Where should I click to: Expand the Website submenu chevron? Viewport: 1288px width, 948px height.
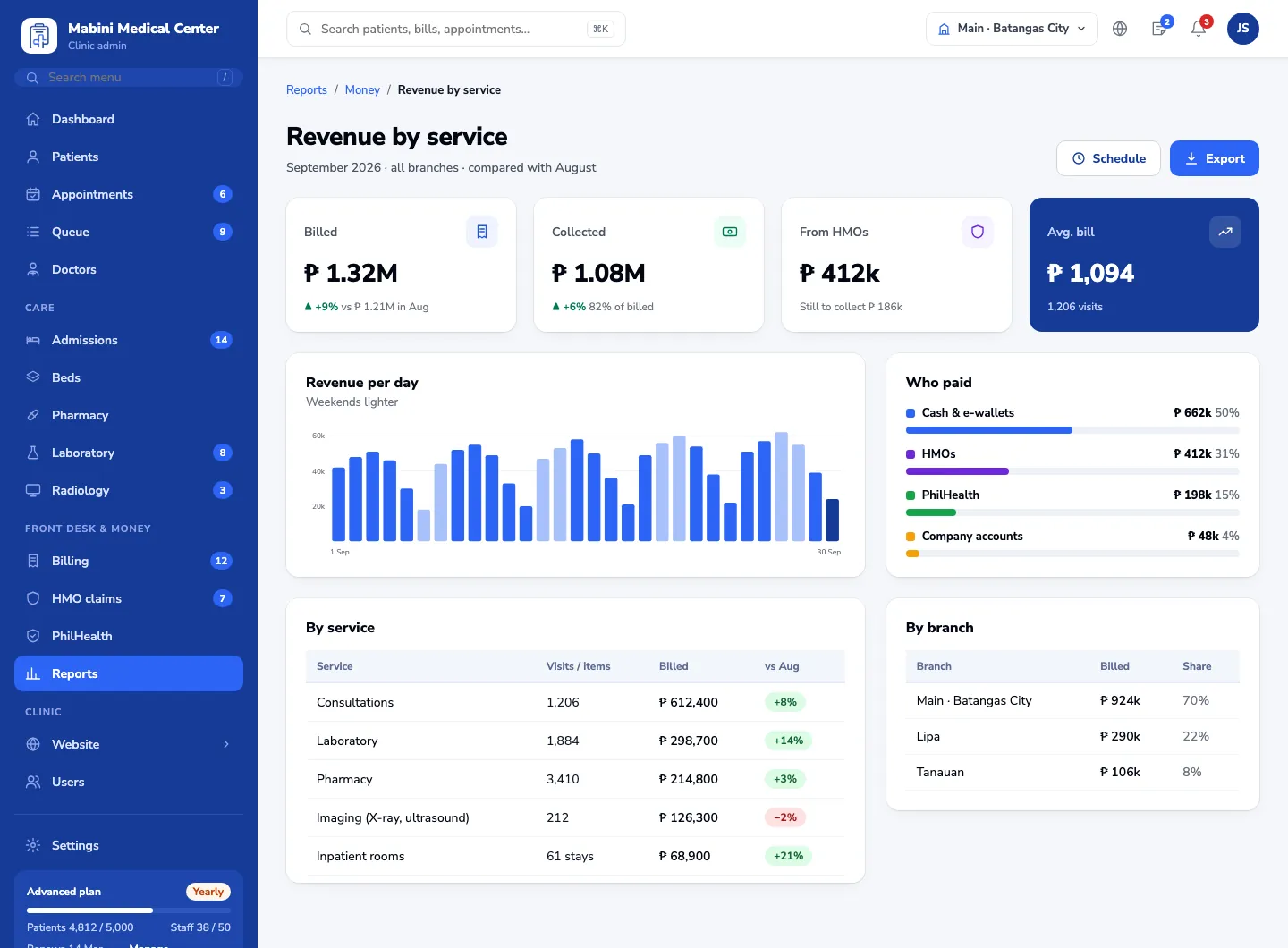[x=226, y=744]
